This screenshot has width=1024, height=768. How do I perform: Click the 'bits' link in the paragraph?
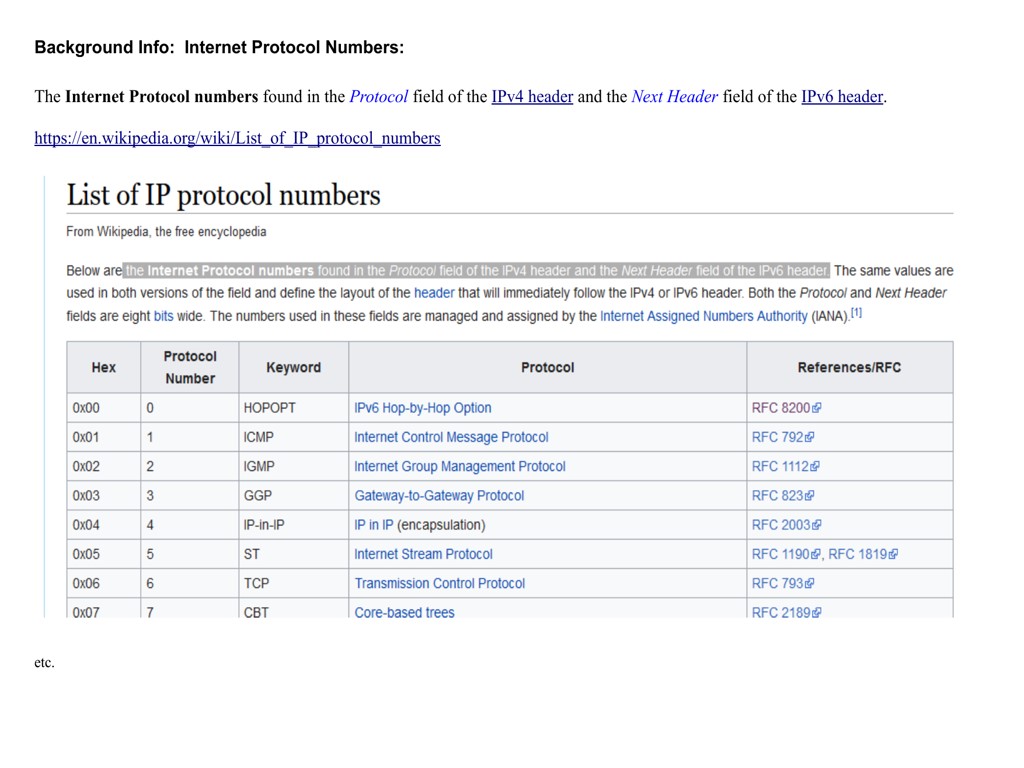163,316
